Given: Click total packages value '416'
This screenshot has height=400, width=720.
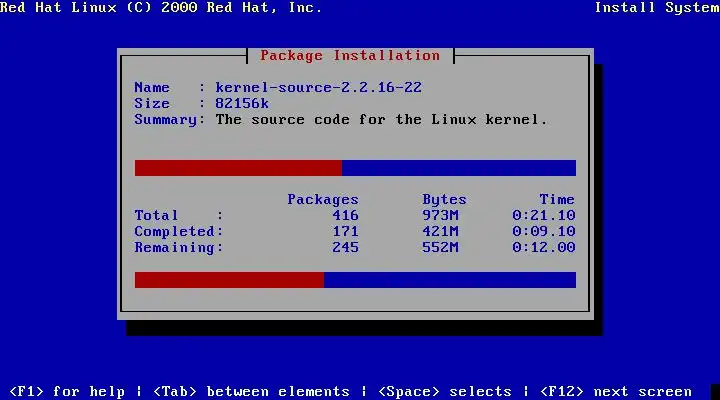Looking at the screenshot, I should coord(345,215).
